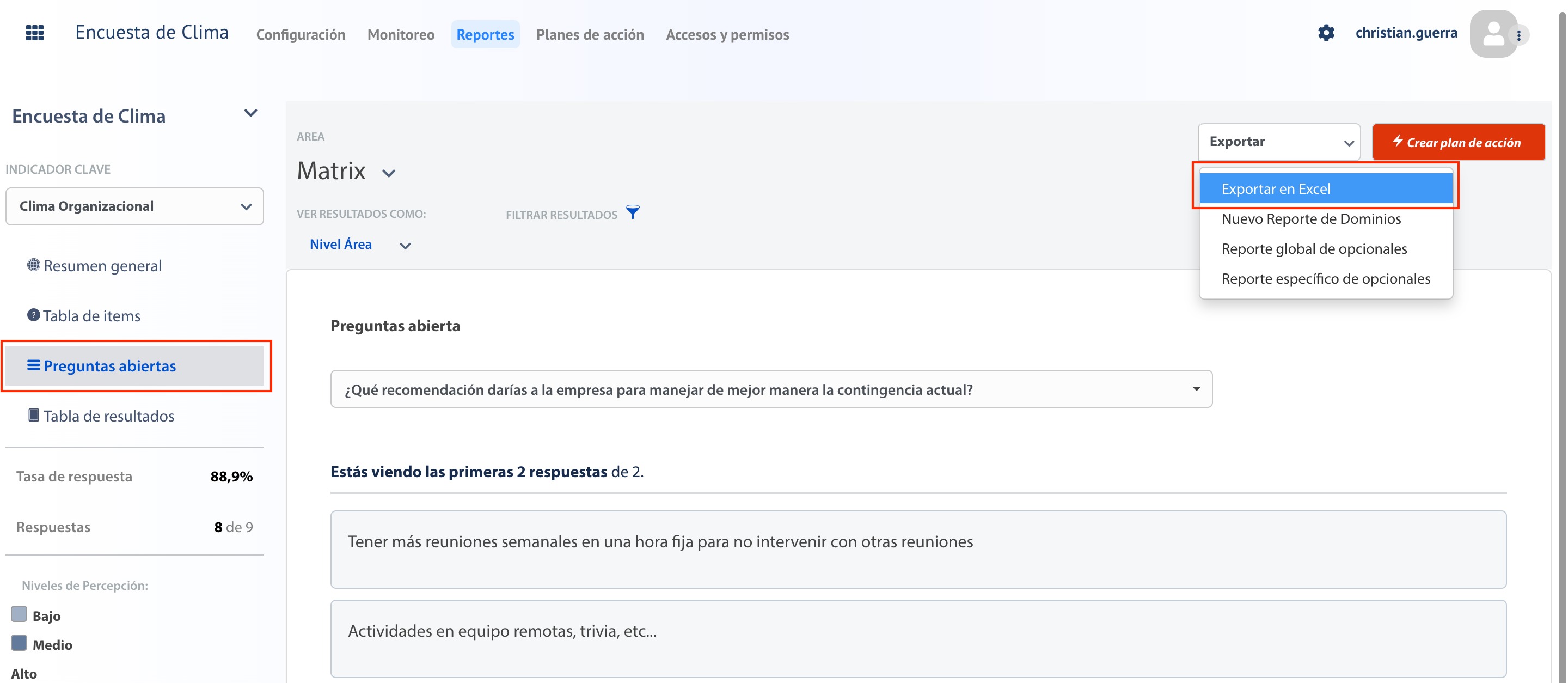
Task: Click the christian.guerra username
Action: pyautogui.click(x=1406, y=33)
